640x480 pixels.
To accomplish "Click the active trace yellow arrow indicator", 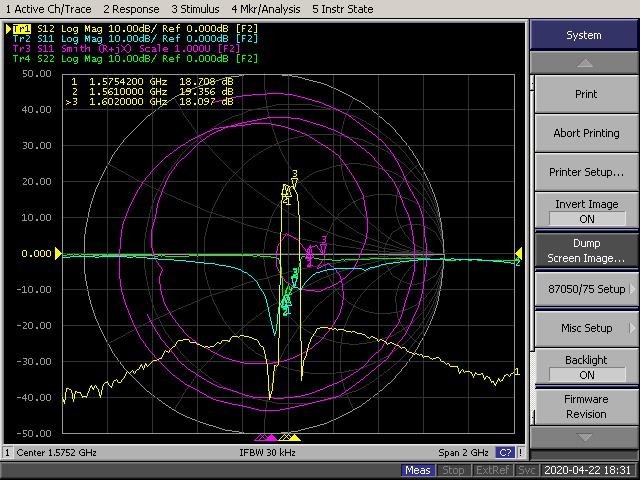I will 8,29.
